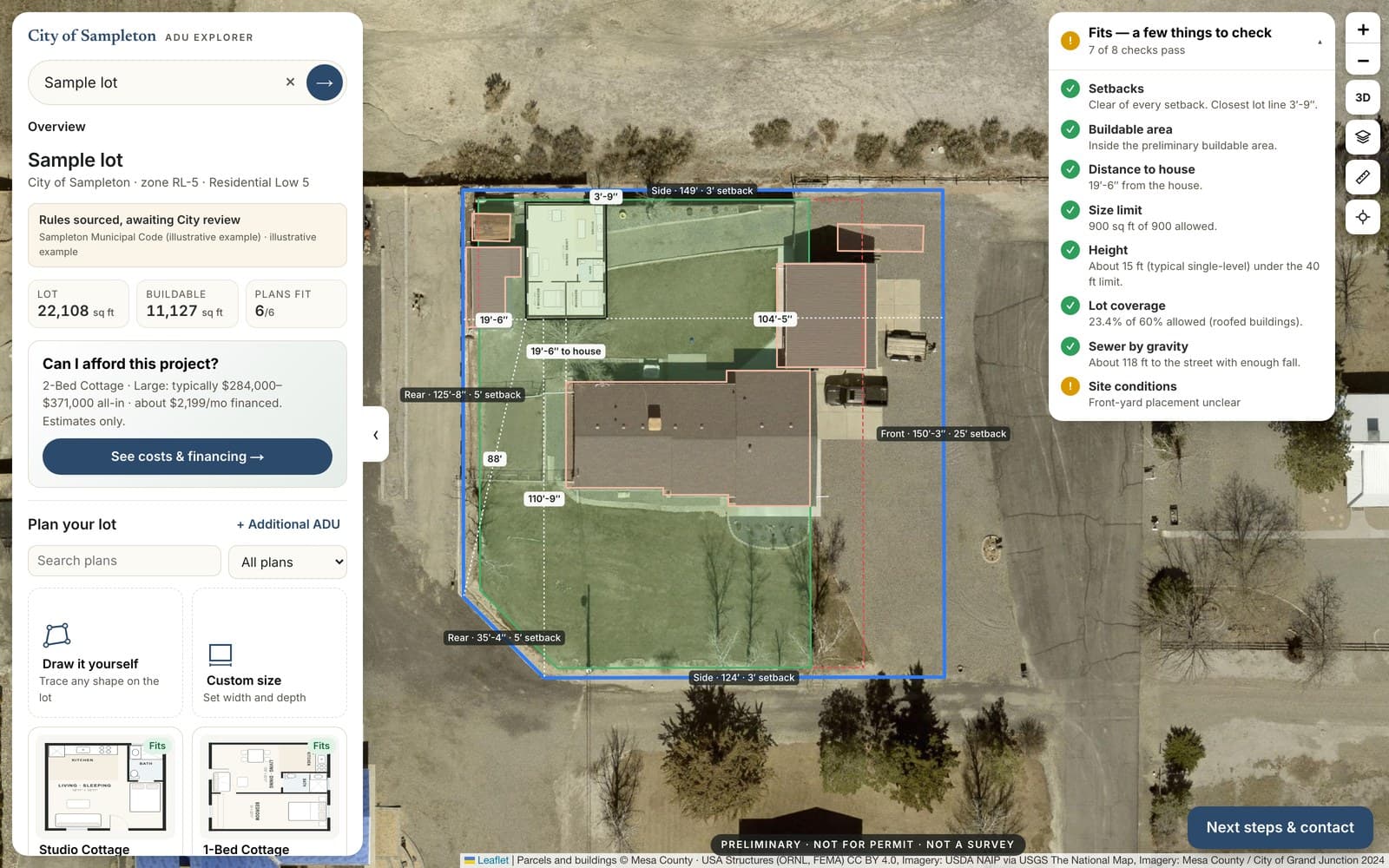Add an Additional ADU
The image size is (1389, 868).
288,524
